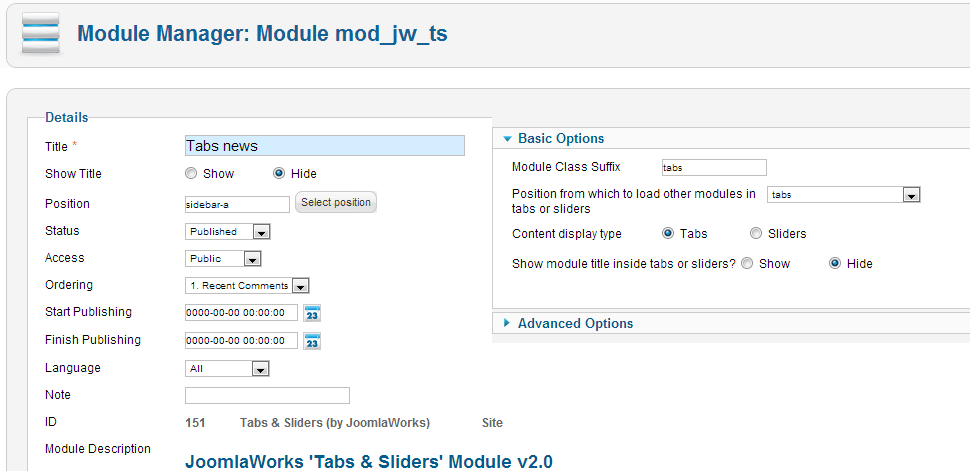The width and height of the screenshot is (970, 471).
Task: Select Show for Show Title
Action: (x=191, y=174)
